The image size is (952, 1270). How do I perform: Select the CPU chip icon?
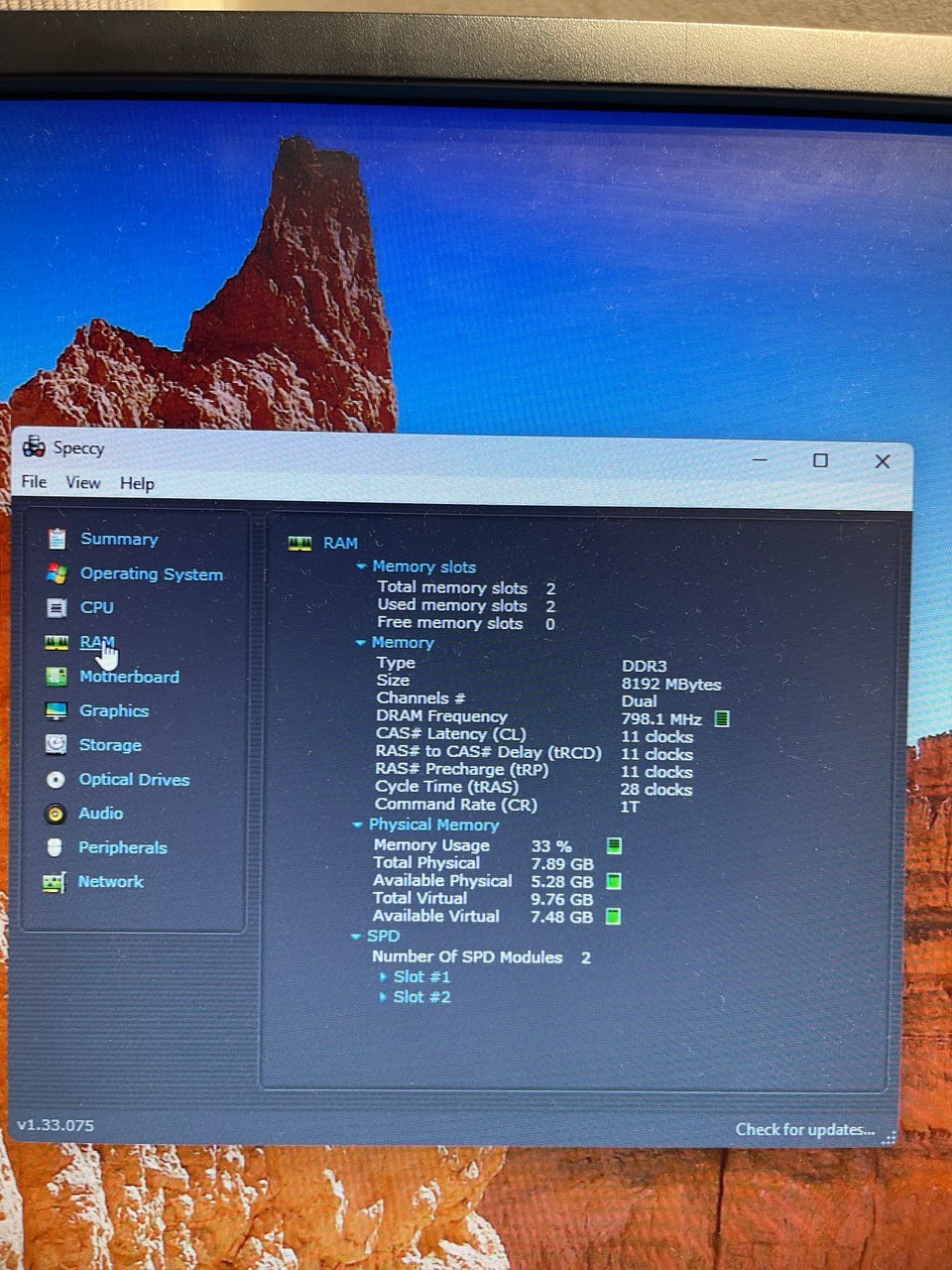[x=58, y=608]
